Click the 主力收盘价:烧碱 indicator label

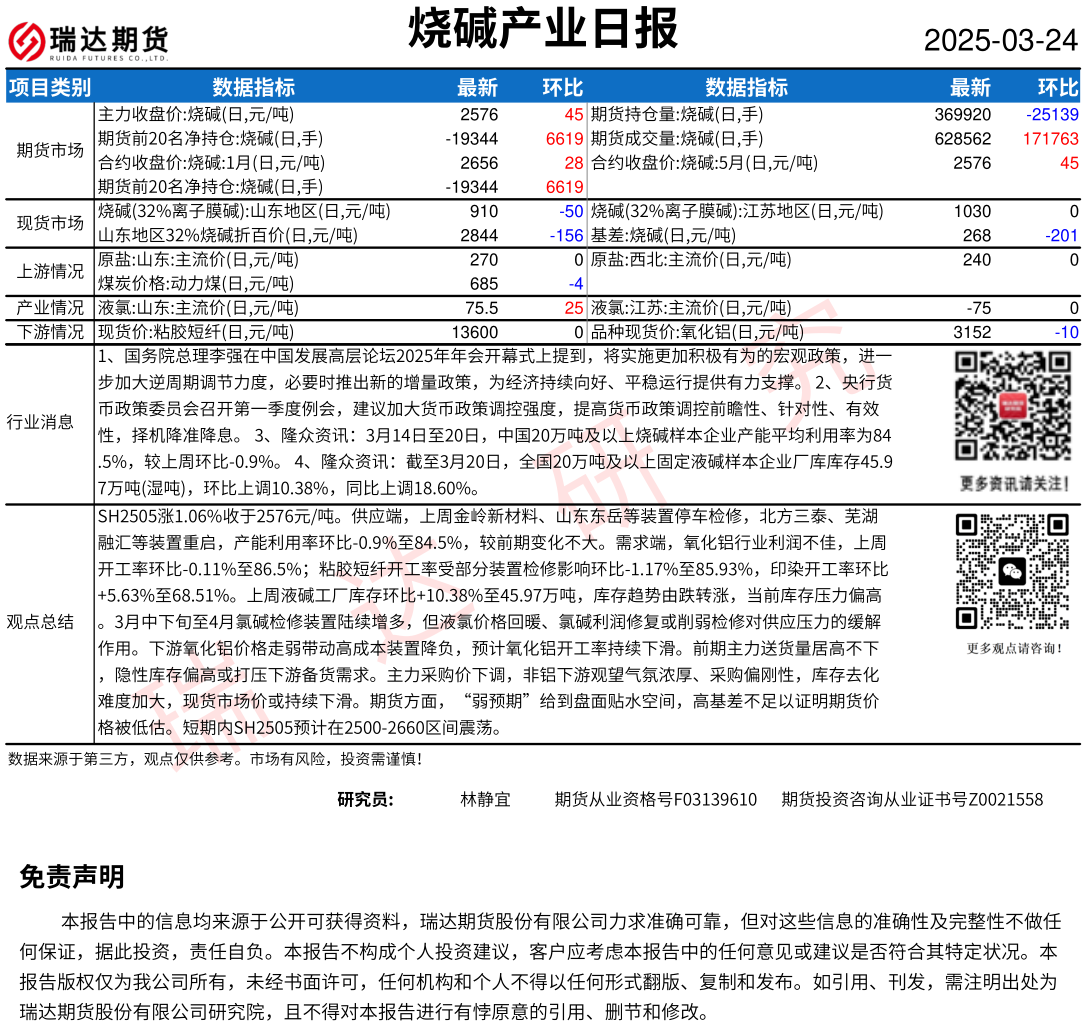coord(196,115)
